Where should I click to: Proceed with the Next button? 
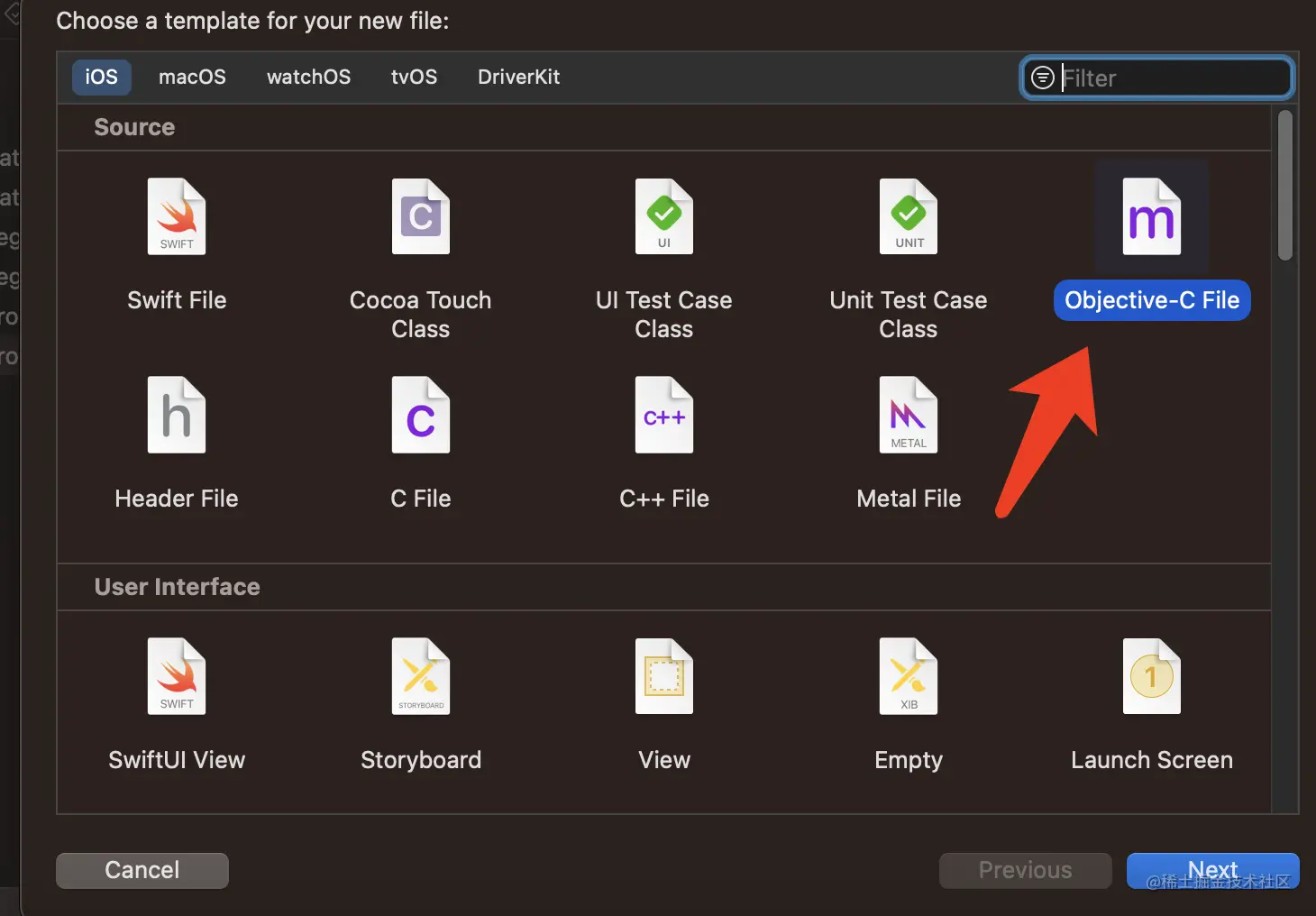[1213, 870]
